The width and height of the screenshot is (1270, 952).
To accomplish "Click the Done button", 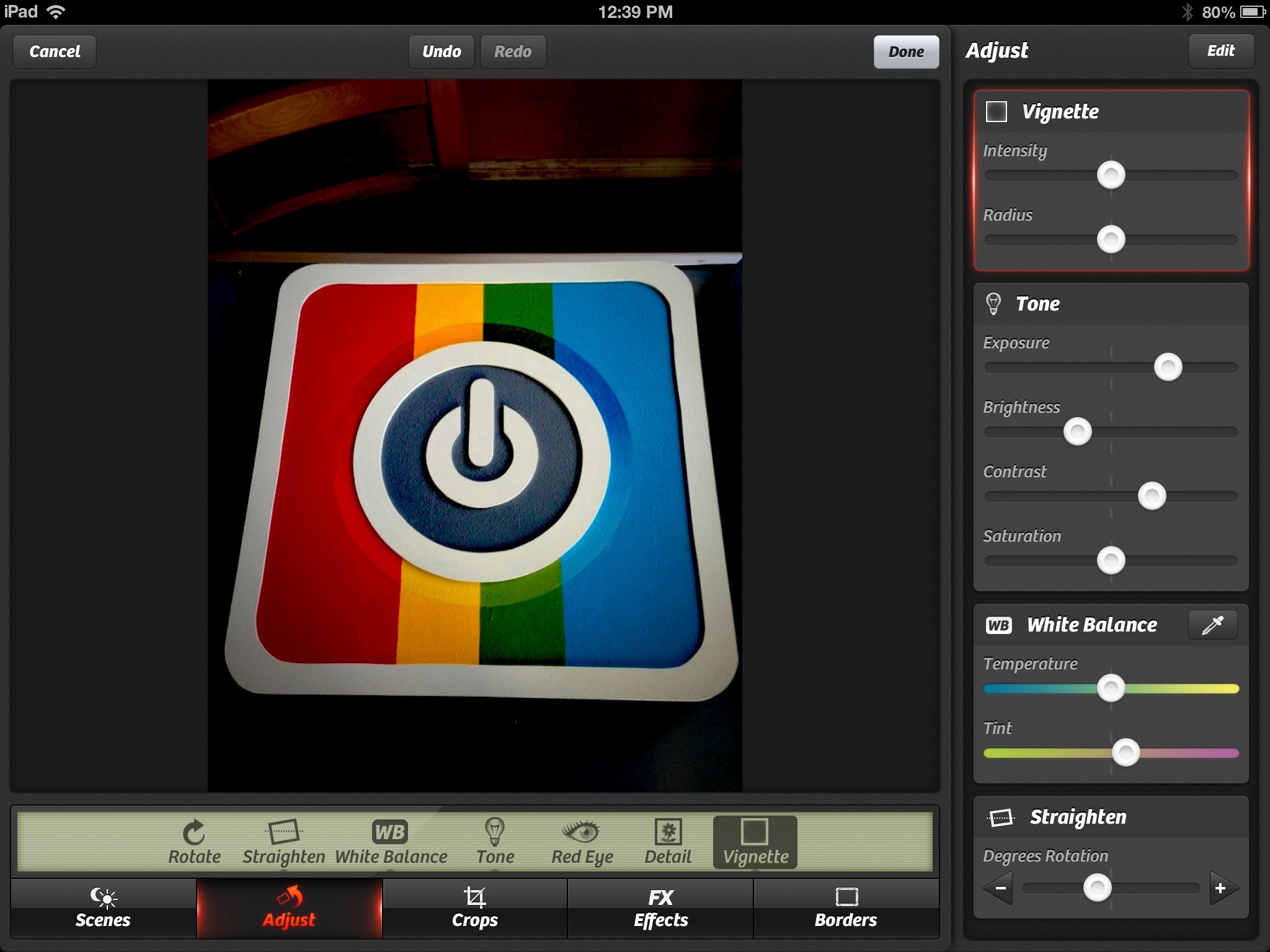I will 906,51.
